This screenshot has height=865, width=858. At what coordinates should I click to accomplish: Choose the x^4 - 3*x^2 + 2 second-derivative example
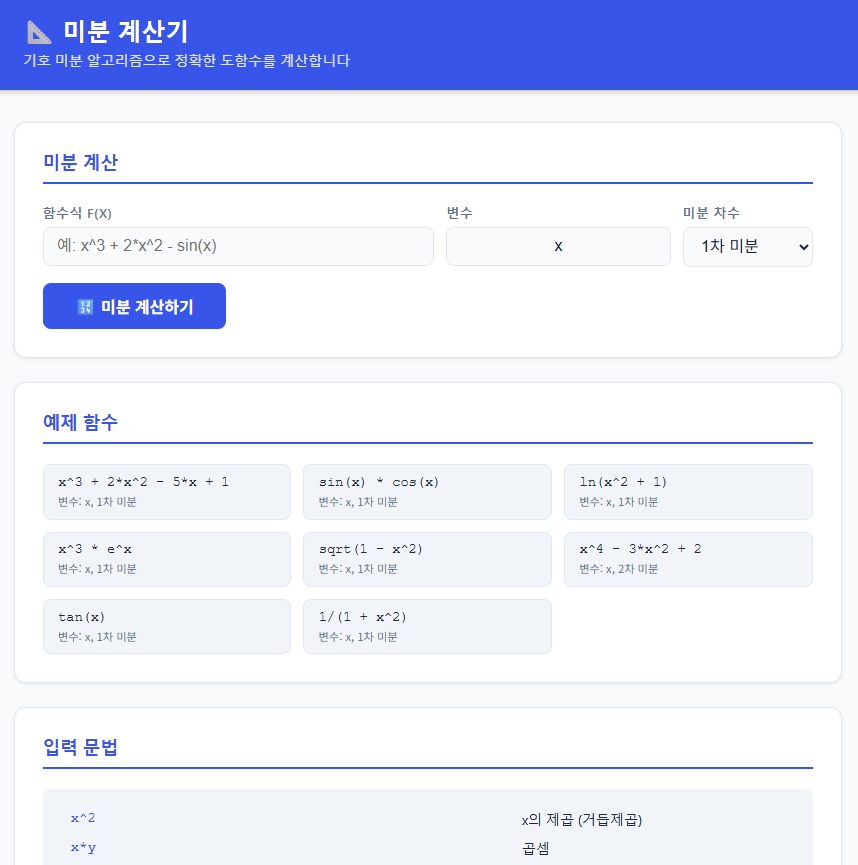coord(687,559)
